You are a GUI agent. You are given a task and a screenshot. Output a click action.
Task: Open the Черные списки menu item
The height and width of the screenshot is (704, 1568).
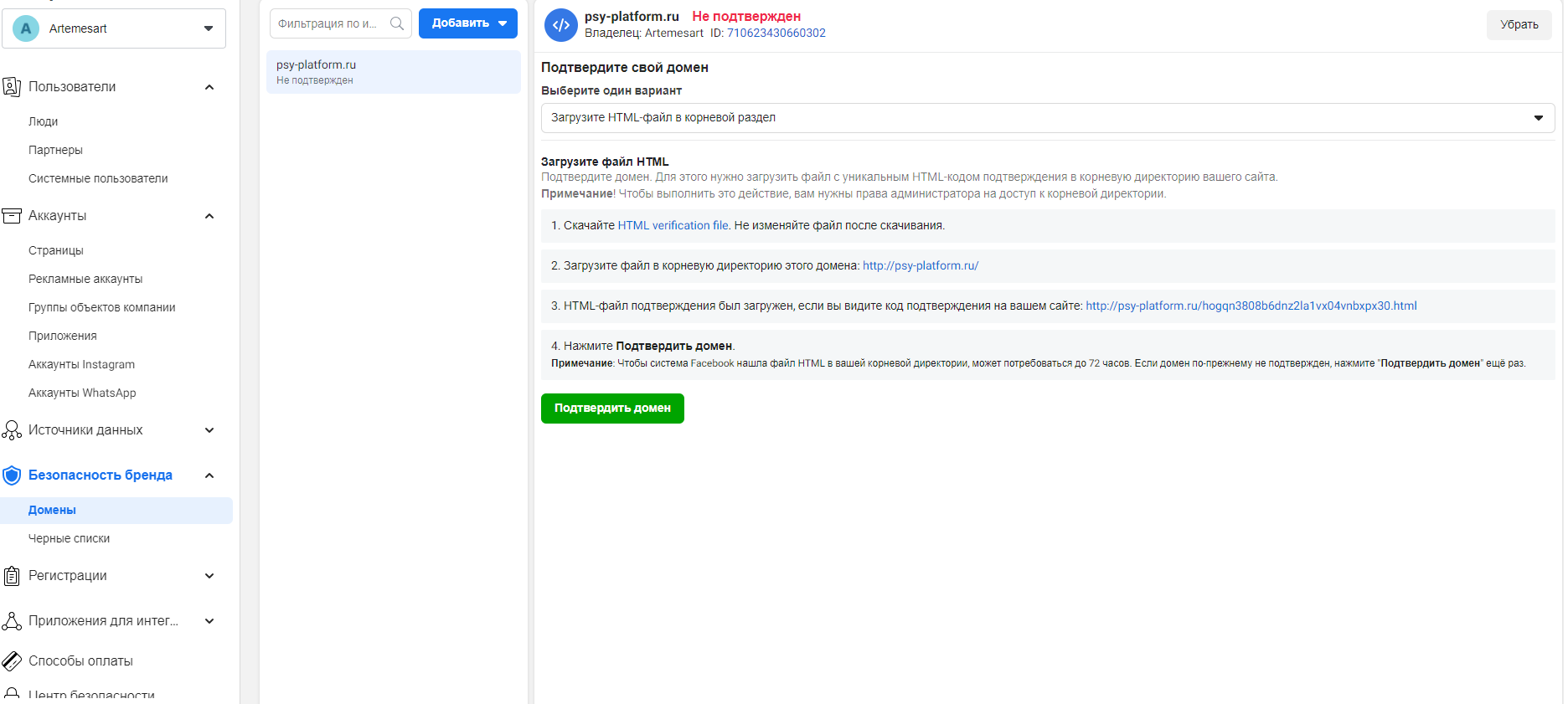click(69, 539)
